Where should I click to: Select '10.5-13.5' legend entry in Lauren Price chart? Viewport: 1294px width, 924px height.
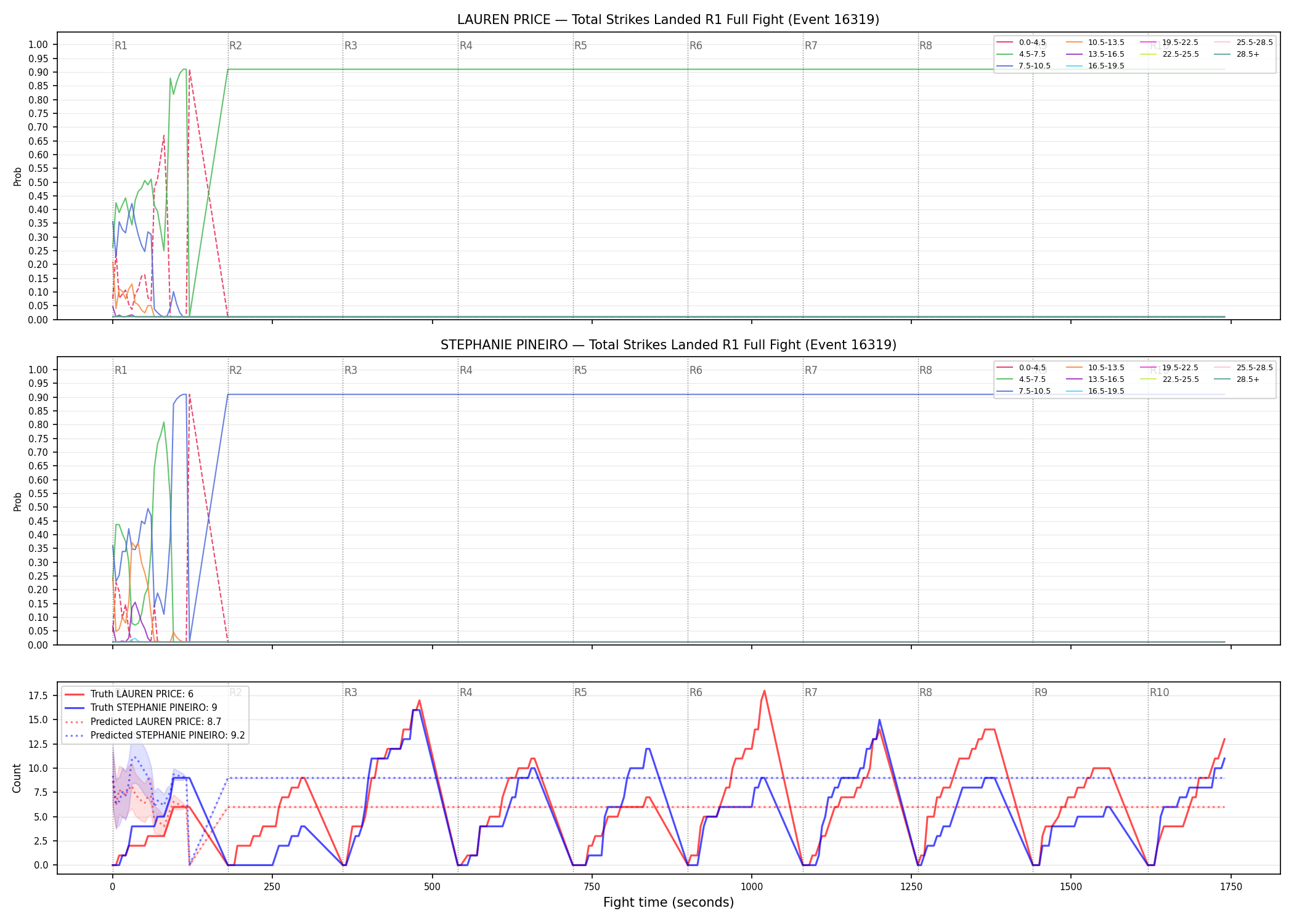[1095, 43]
